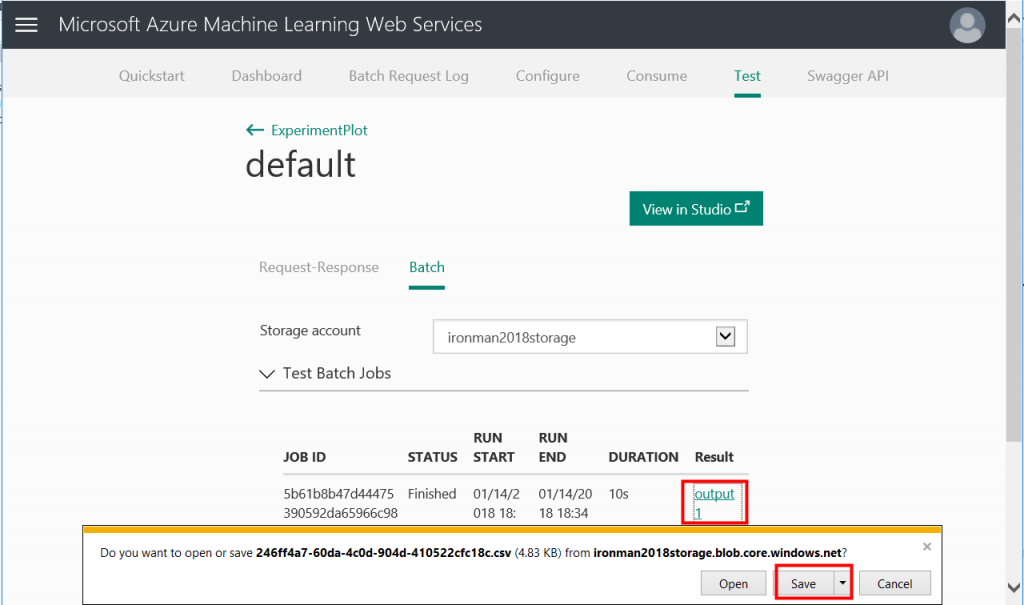
Task: Click the RUN START column header
Action: (494, 447)
